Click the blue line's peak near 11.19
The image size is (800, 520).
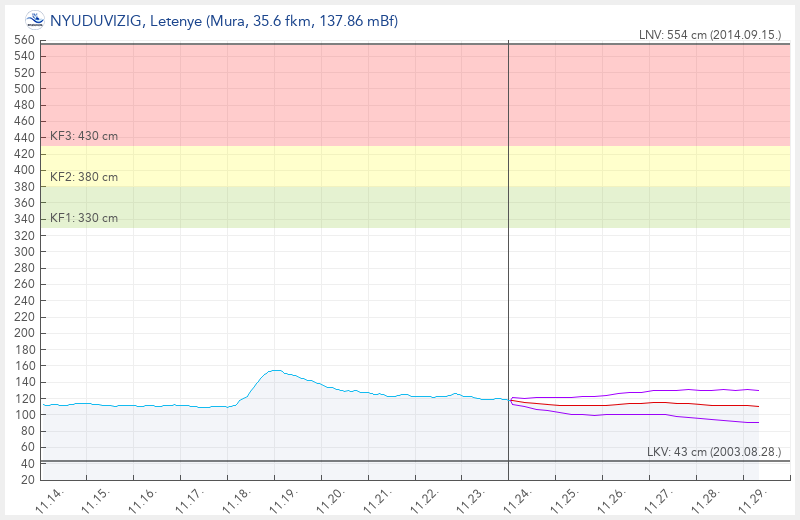[x=275, y=371]
